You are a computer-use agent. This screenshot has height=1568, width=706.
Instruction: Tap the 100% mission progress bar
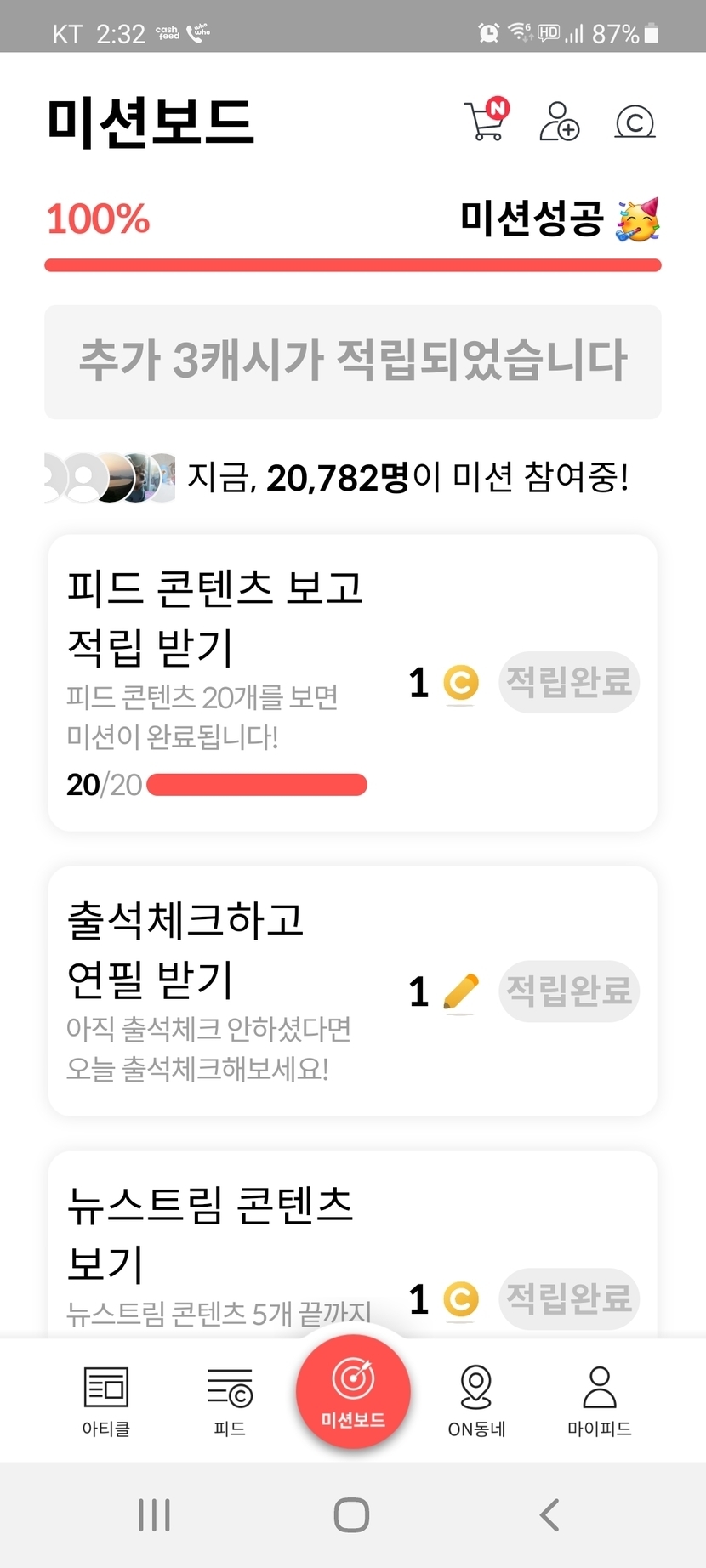(353, 265)
